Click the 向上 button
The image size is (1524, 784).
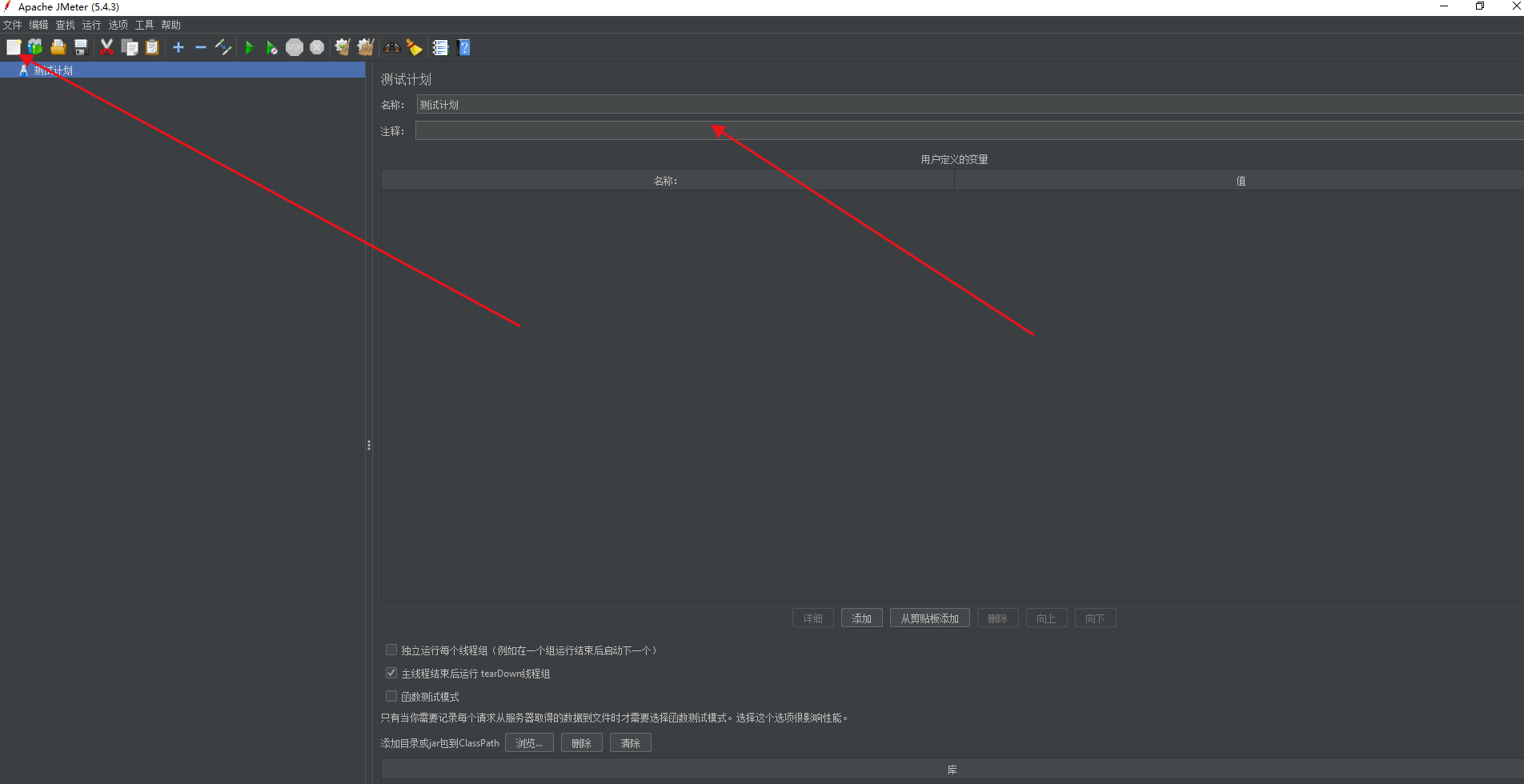(1047, 618)
